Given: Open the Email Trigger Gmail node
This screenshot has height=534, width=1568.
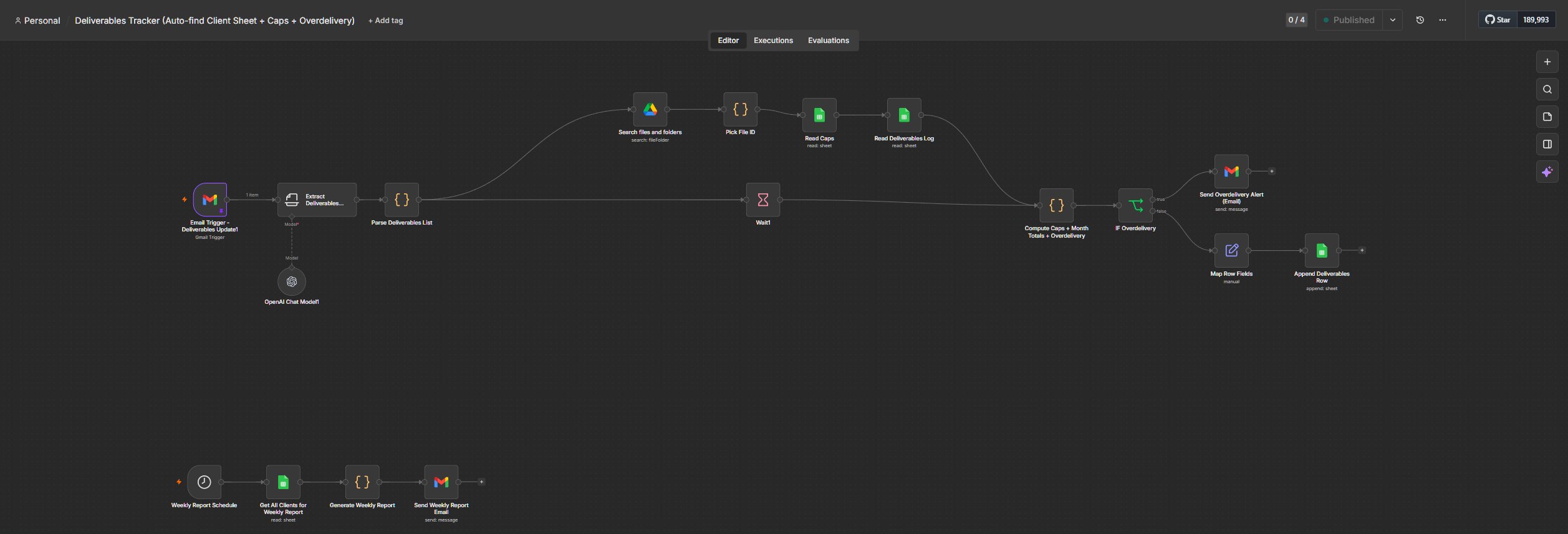Looking at the screenshot, I should tap(209, 200).
